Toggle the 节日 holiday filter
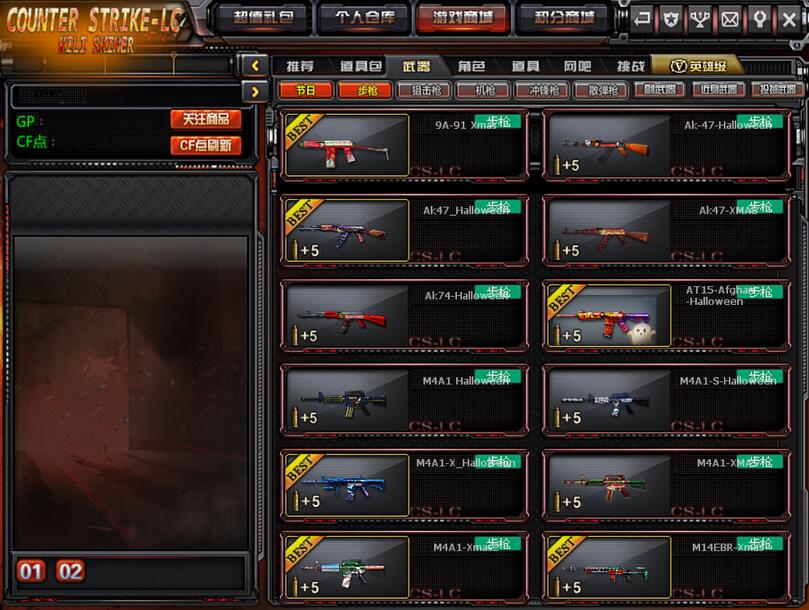This screenshot has height=610, width=809. 306,90
